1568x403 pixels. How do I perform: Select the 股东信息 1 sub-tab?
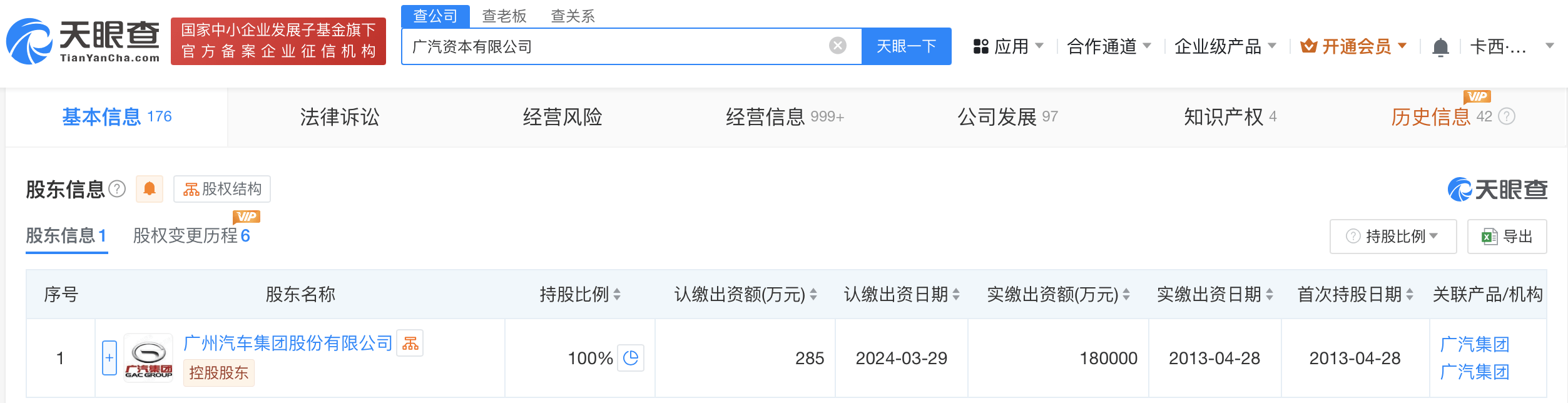(x=66, y=236)
